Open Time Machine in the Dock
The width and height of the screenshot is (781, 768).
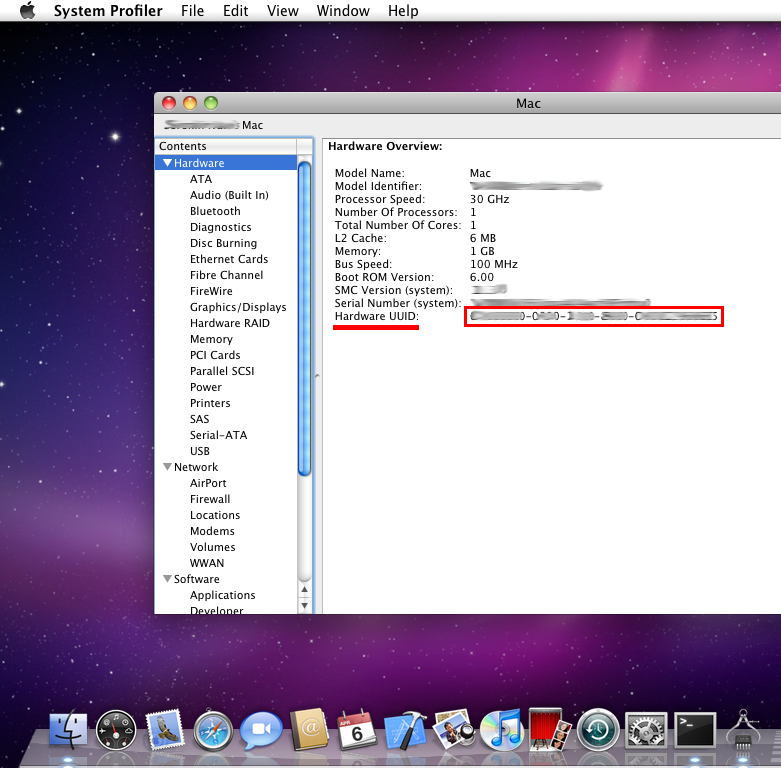tap(598, 730)
